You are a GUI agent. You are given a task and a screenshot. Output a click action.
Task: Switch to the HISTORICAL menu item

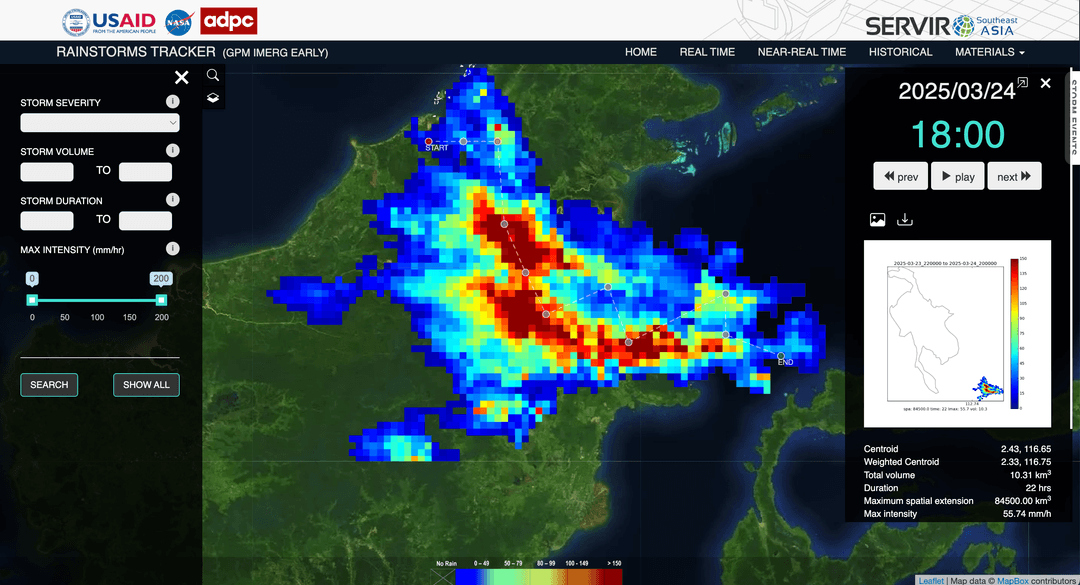click(900, 52)
